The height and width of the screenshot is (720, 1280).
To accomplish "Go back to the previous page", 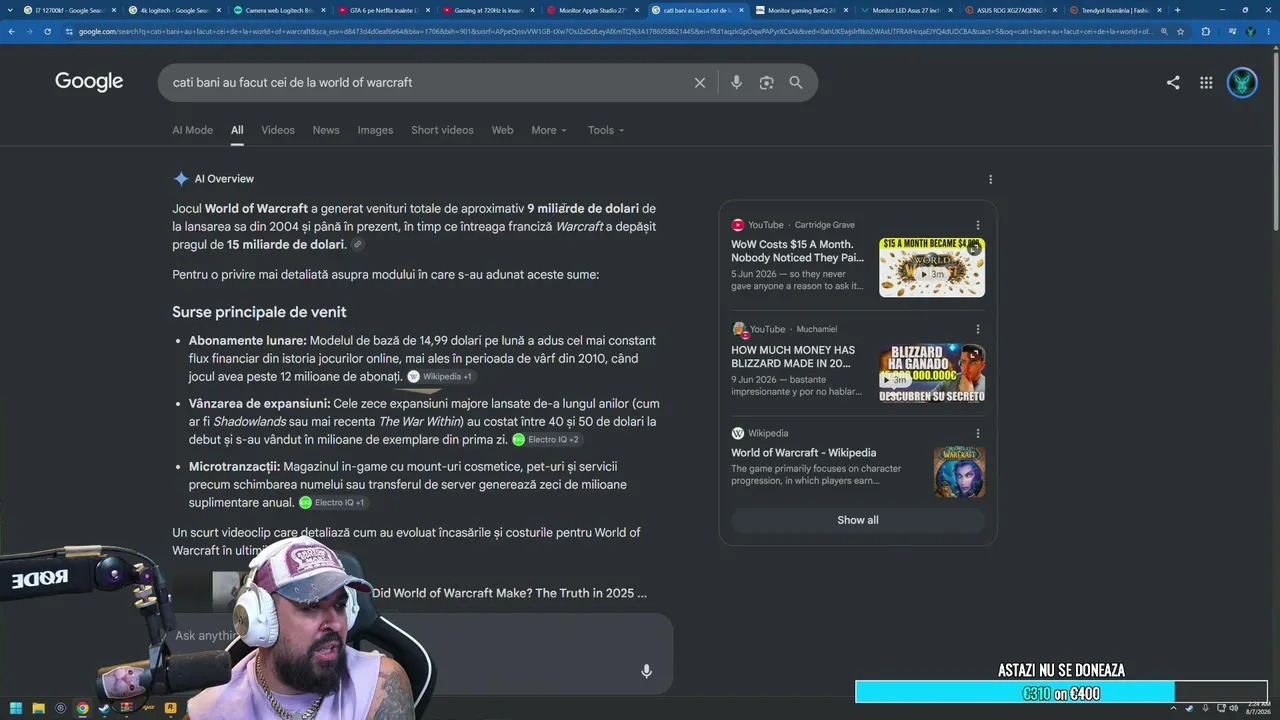I will (x=11, y=31).
